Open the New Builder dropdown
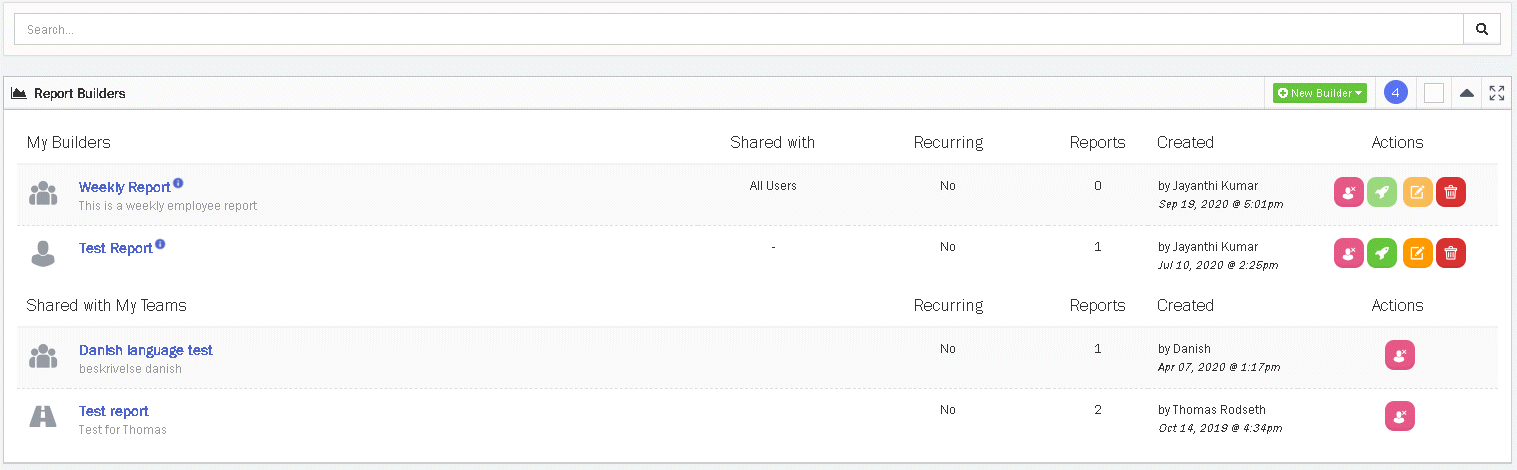This screenshot has width=1517, height=470. (1320, 93)
